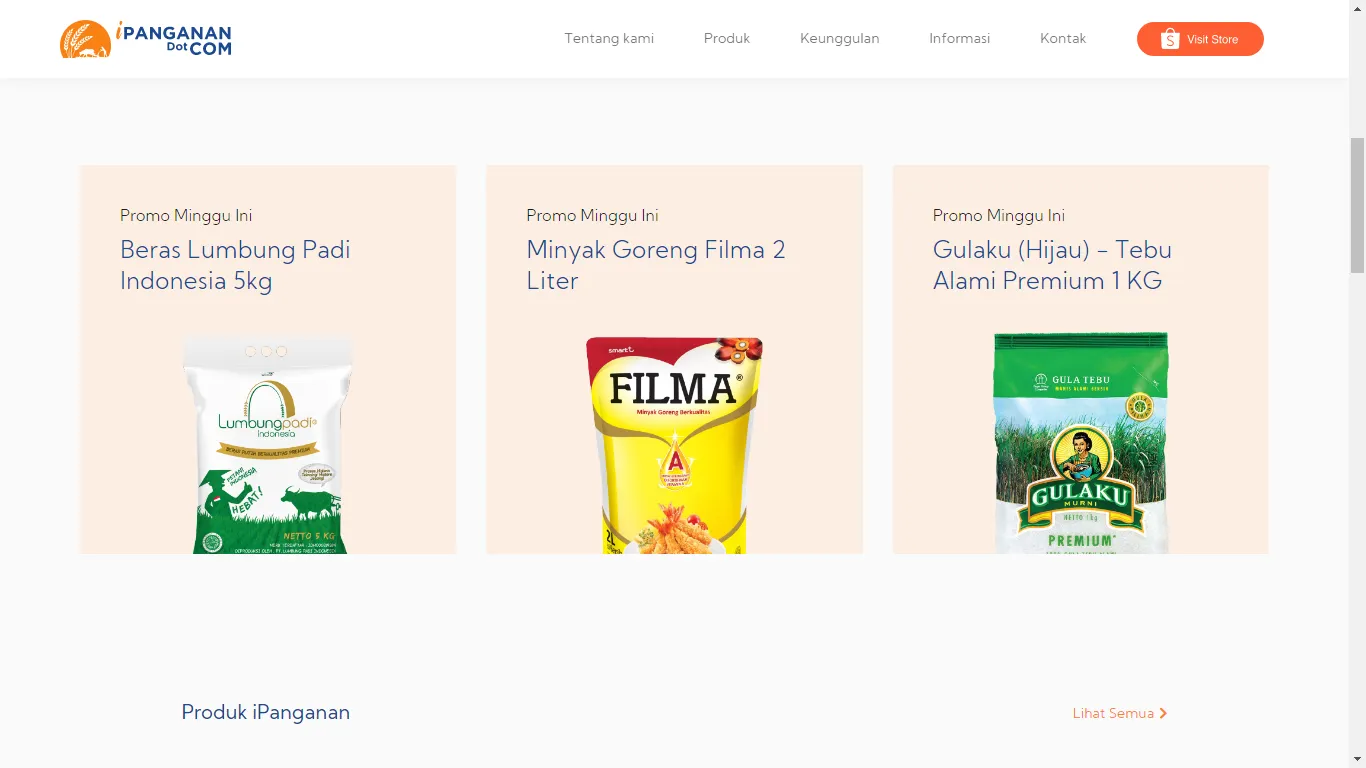The height and width of the screenshot is (768, 1366).
Task: Open the Gulaku (Hijau) Tebu Alami Premium title
Action: [x=1052, y=265]
